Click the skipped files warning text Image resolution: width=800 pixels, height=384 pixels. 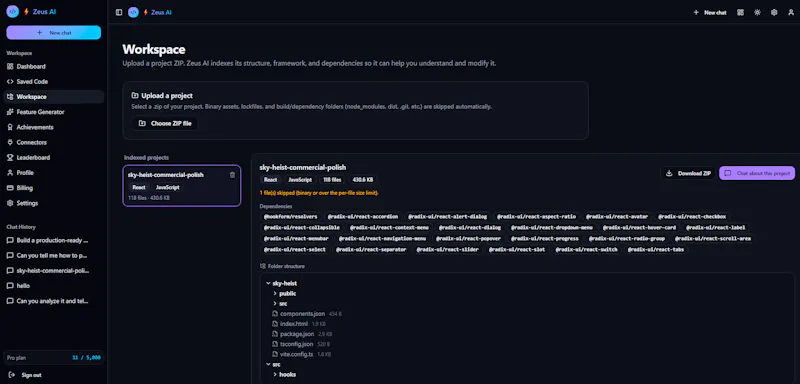point(319,193)
